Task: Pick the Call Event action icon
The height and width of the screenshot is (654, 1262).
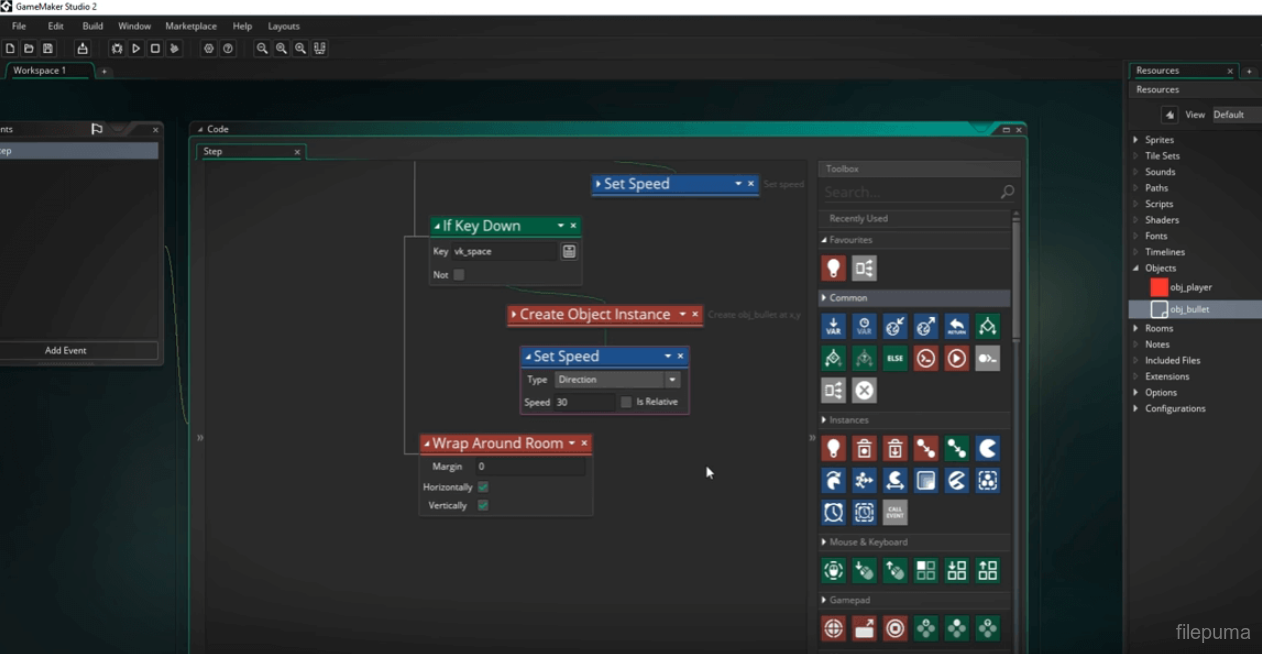Action: pos(895,512)
